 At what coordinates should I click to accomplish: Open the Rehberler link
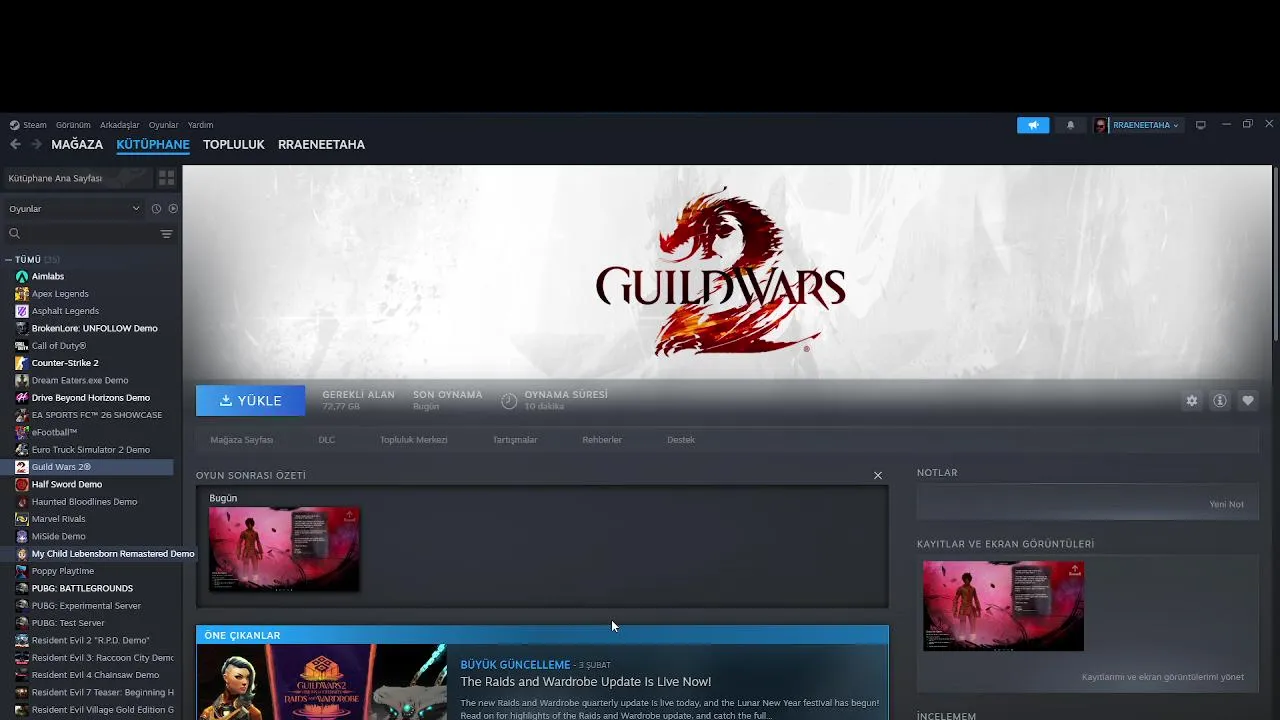[x=602, y=440]
